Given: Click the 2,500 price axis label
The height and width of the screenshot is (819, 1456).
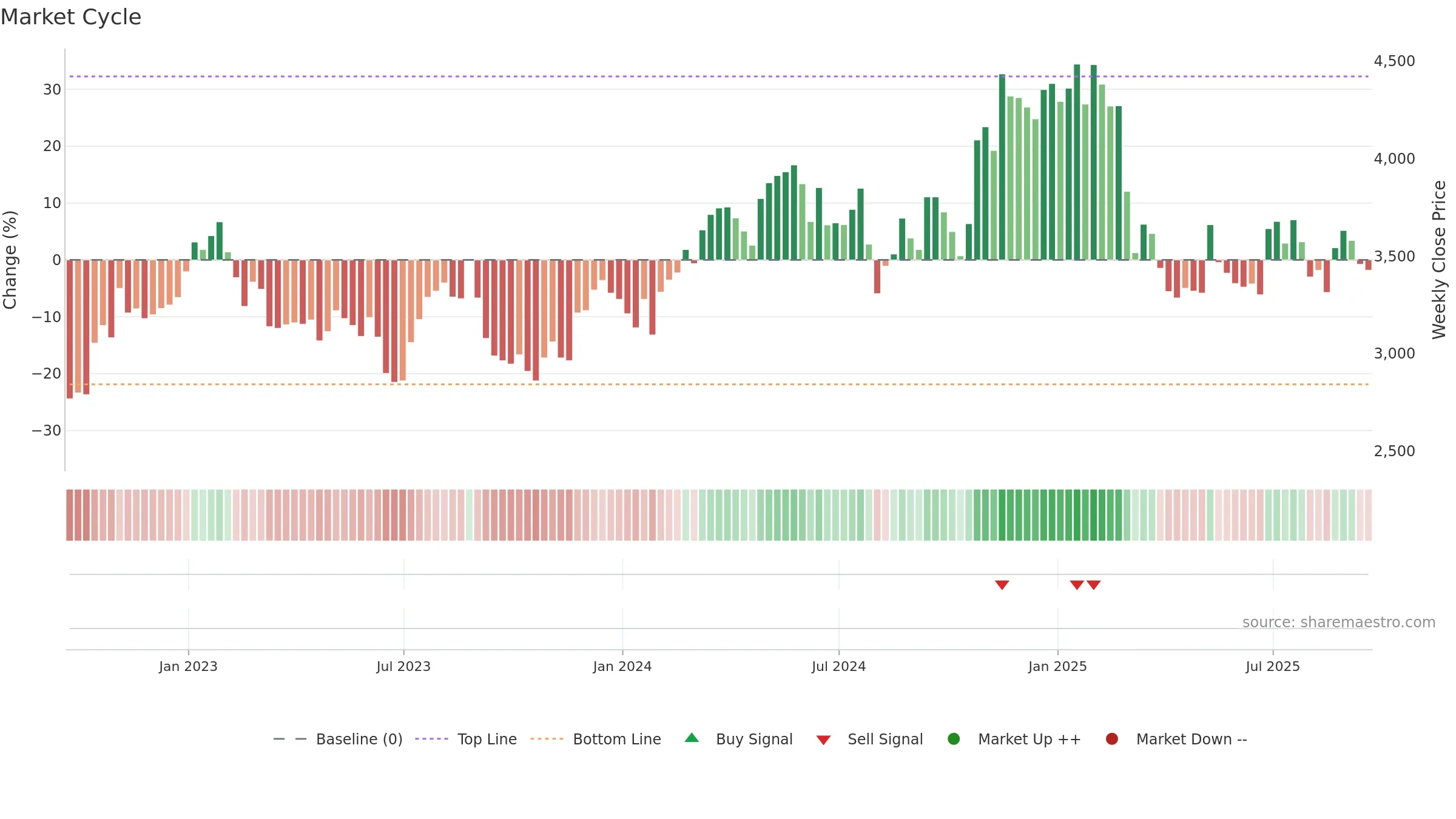Looking at the screenshot, I should (x=1394, y=451).
